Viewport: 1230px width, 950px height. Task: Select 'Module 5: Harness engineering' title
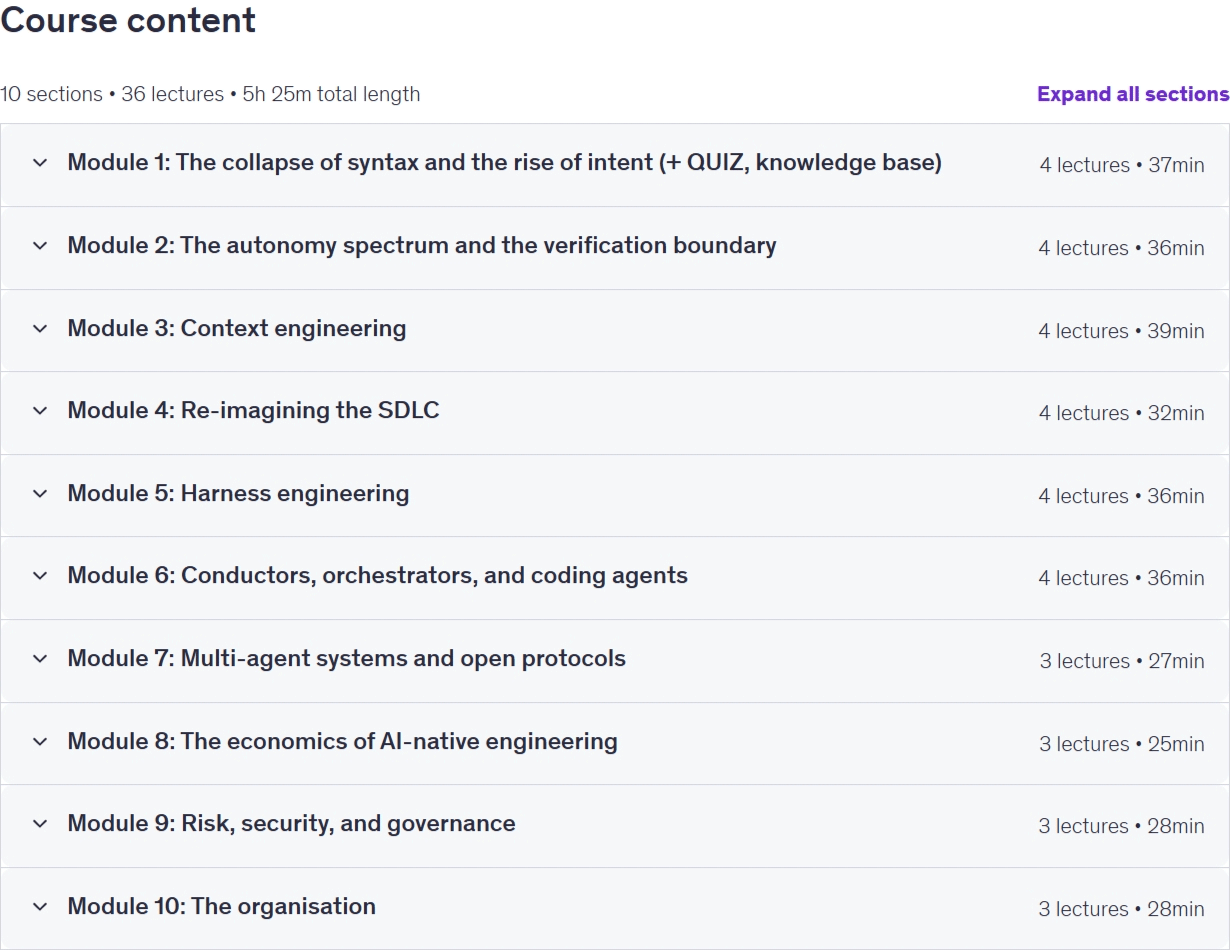point(238,494)
